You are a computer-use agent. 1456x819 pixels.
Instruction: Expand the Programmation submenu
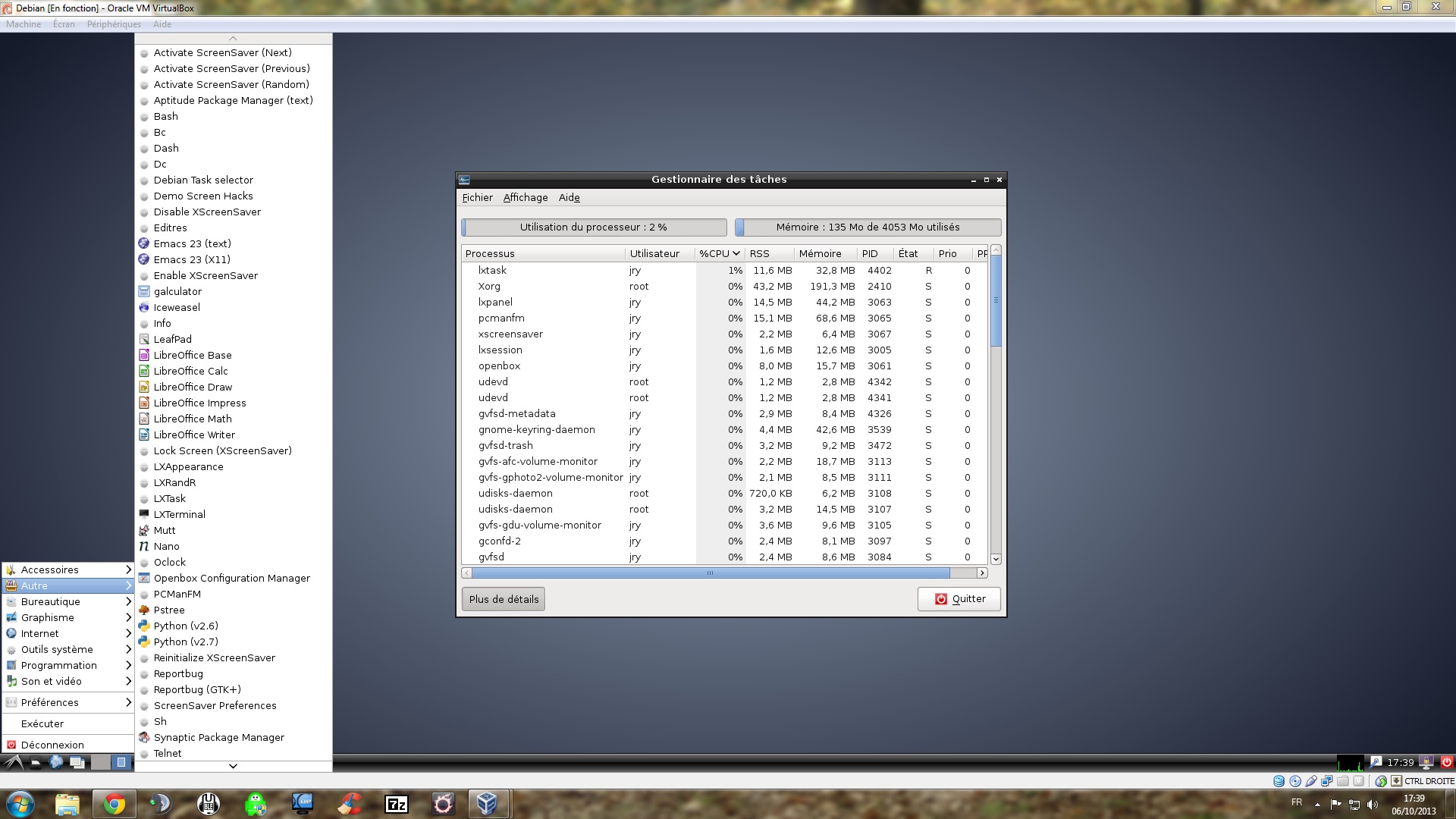(68, 665)
